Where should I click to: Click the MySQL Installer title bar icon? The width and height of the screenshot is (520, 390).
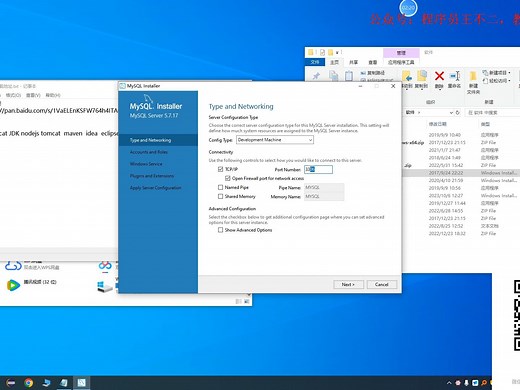tap(123, 86)
